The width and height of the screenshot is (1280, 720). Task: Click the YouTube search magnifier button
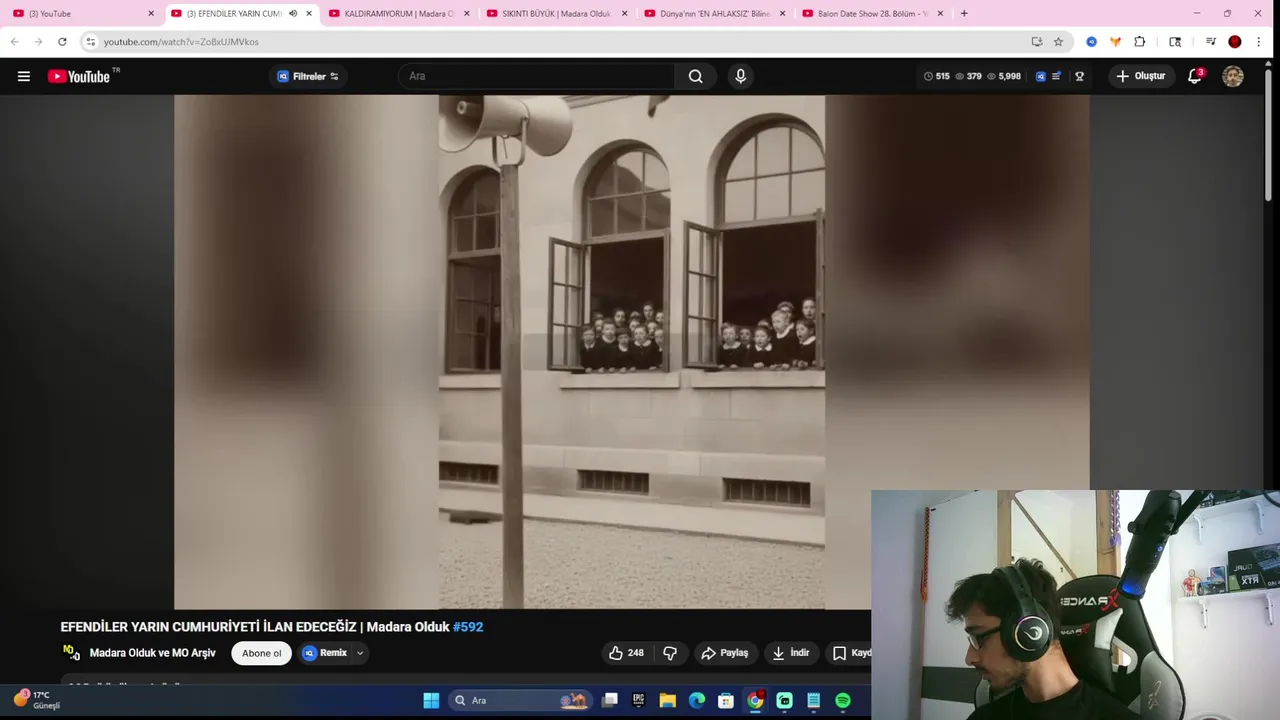click(696, 76)
